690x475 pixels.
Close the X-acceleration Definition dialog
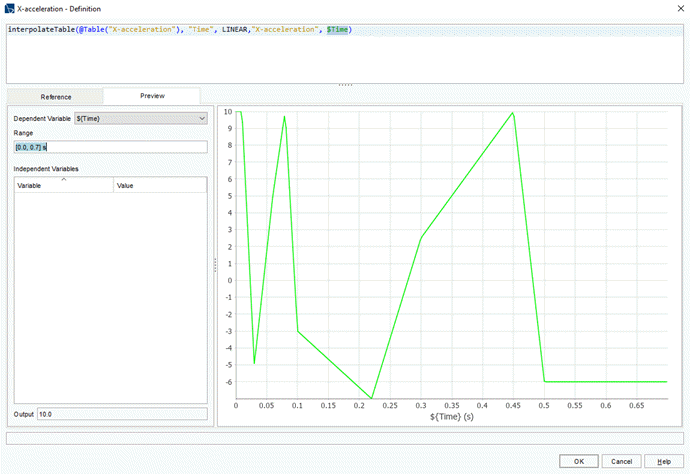pos(677,8)
